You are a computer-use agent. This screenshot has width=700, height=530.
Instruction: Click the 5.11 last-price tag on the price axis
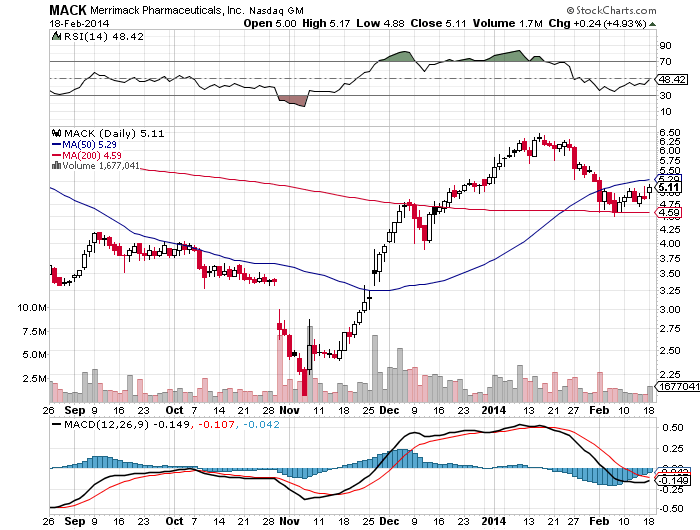point(668,187)
